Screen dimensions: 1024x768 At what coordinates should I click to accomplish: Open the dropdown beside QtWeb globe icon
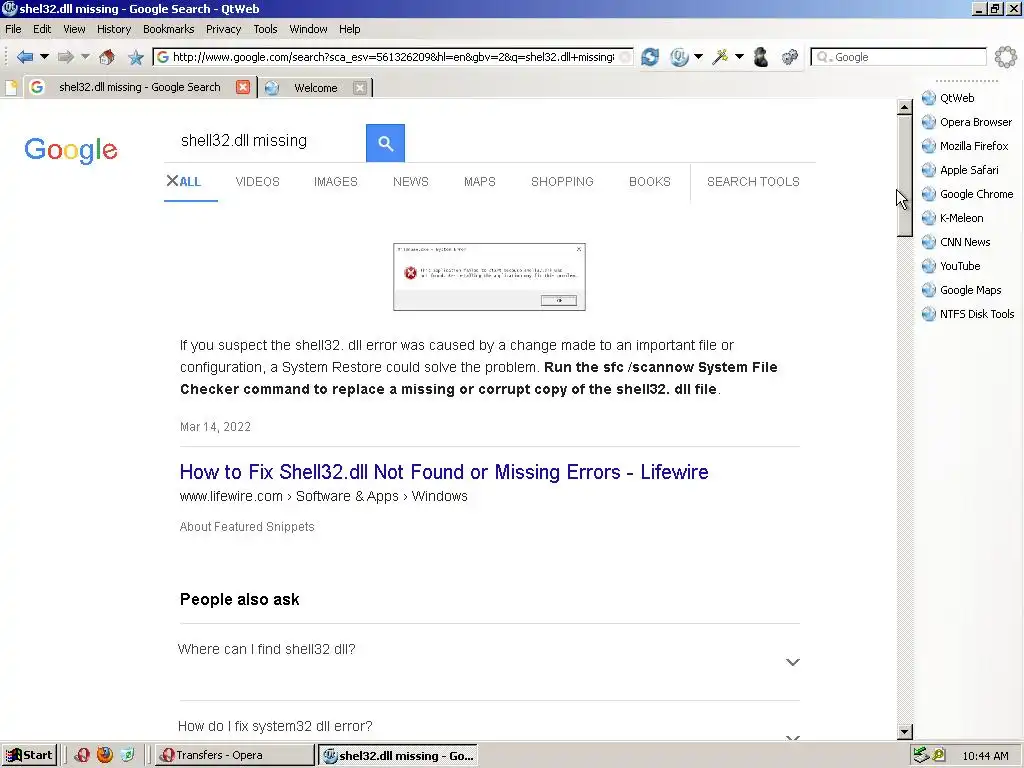pyautogui.click(x=699, y=57)
